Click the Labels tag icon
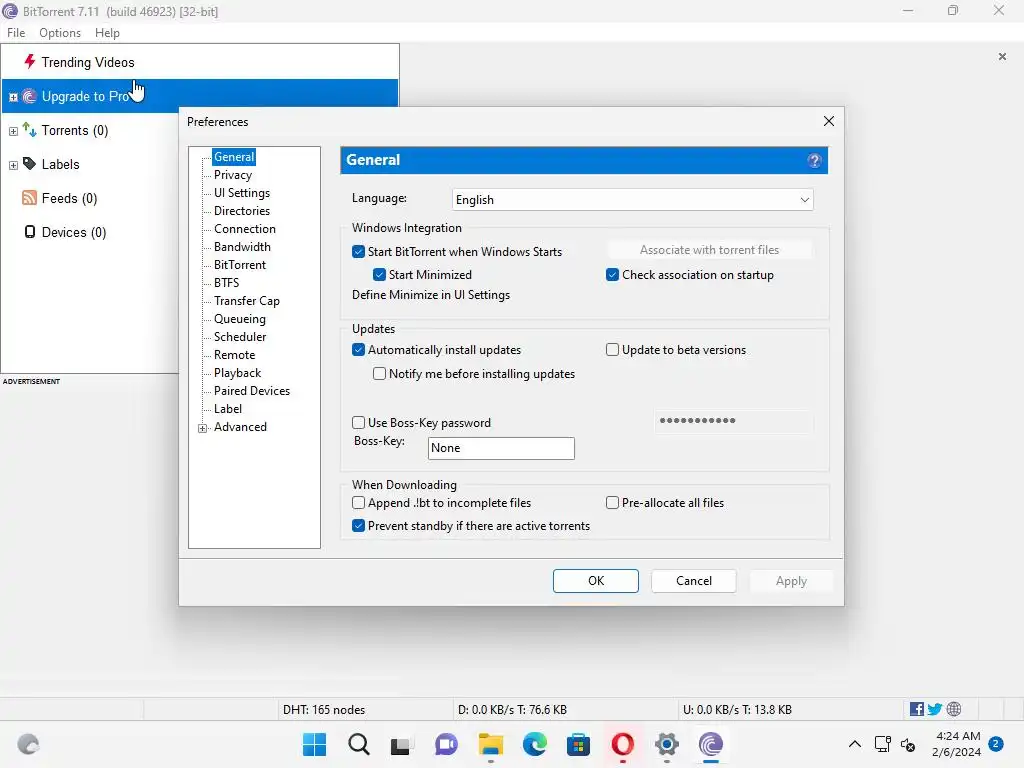Image resolution: width=1024 pixels, height=768 pixels. 29,163
